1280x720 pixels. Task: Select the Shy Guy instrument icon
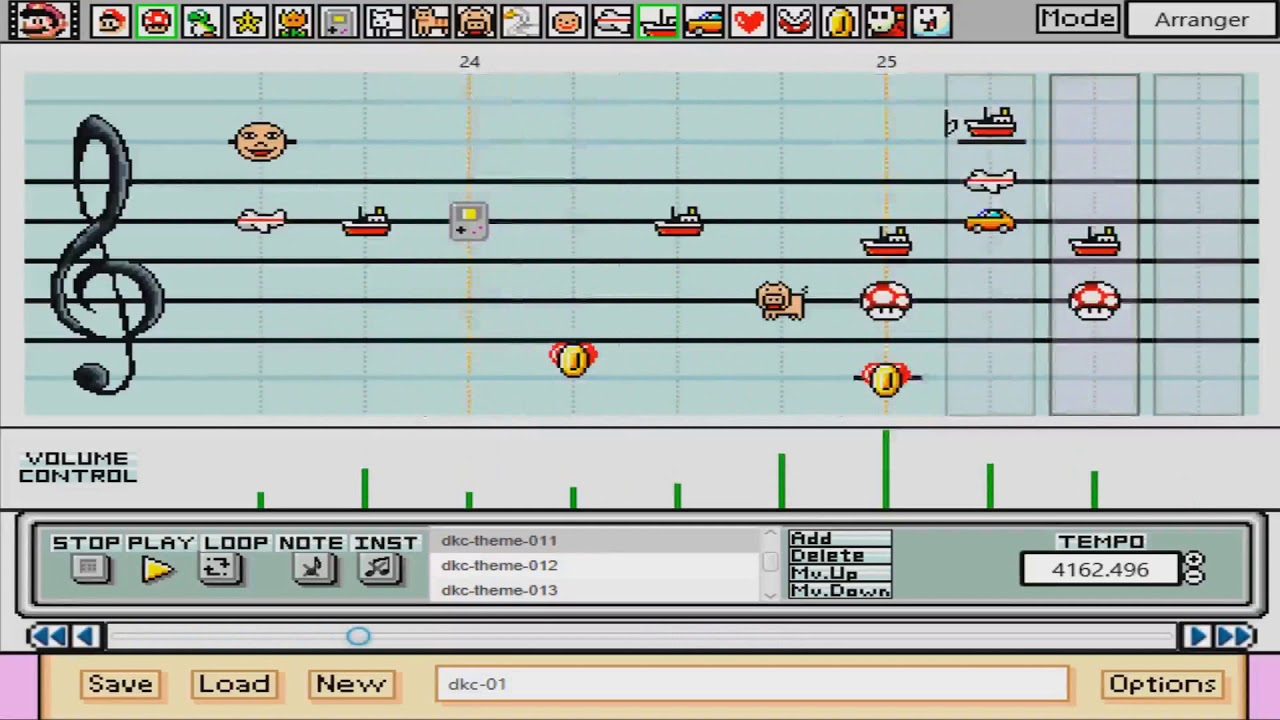(x=885, y=20)
